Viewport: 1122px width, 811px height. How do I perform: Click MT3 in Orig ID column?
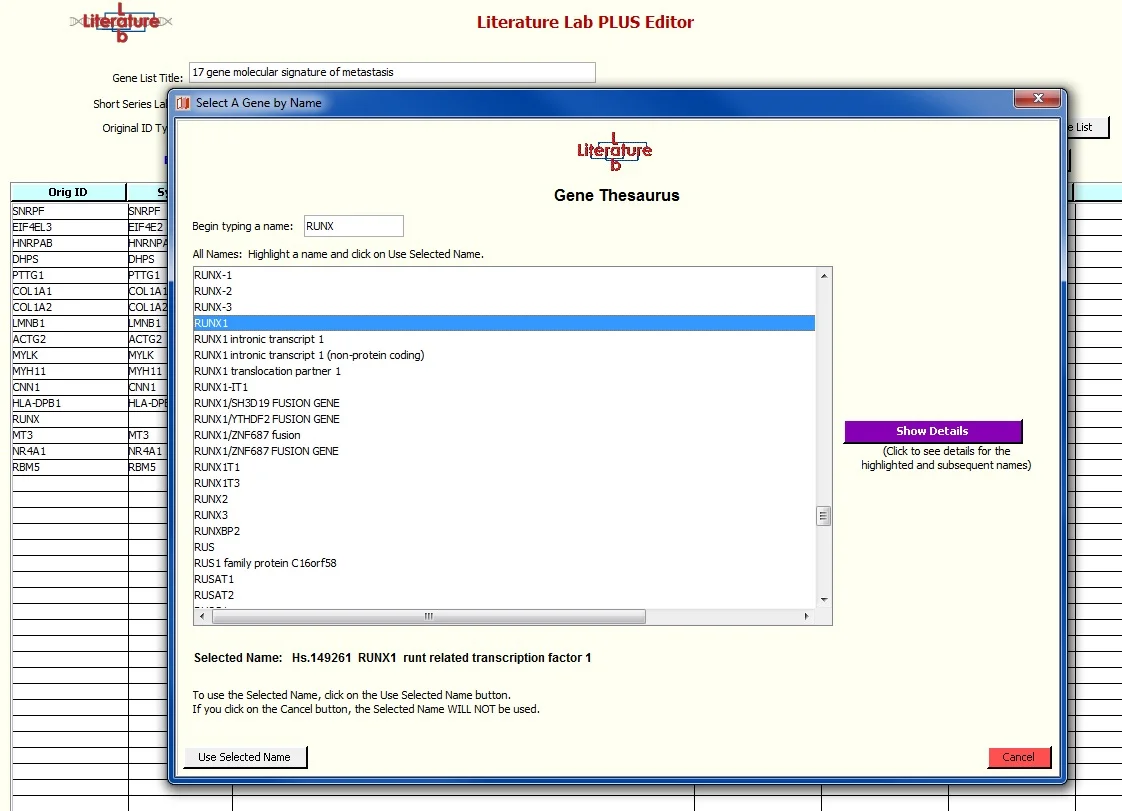tap(69, 435)
